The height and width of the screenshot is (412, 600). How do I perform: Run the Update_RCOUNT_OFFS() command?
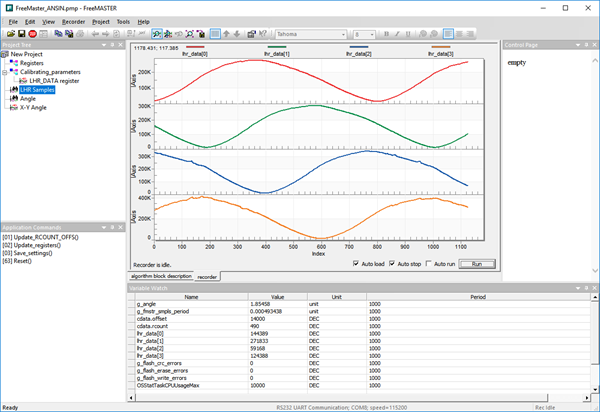pyautogui.click(x=40, y=237)
